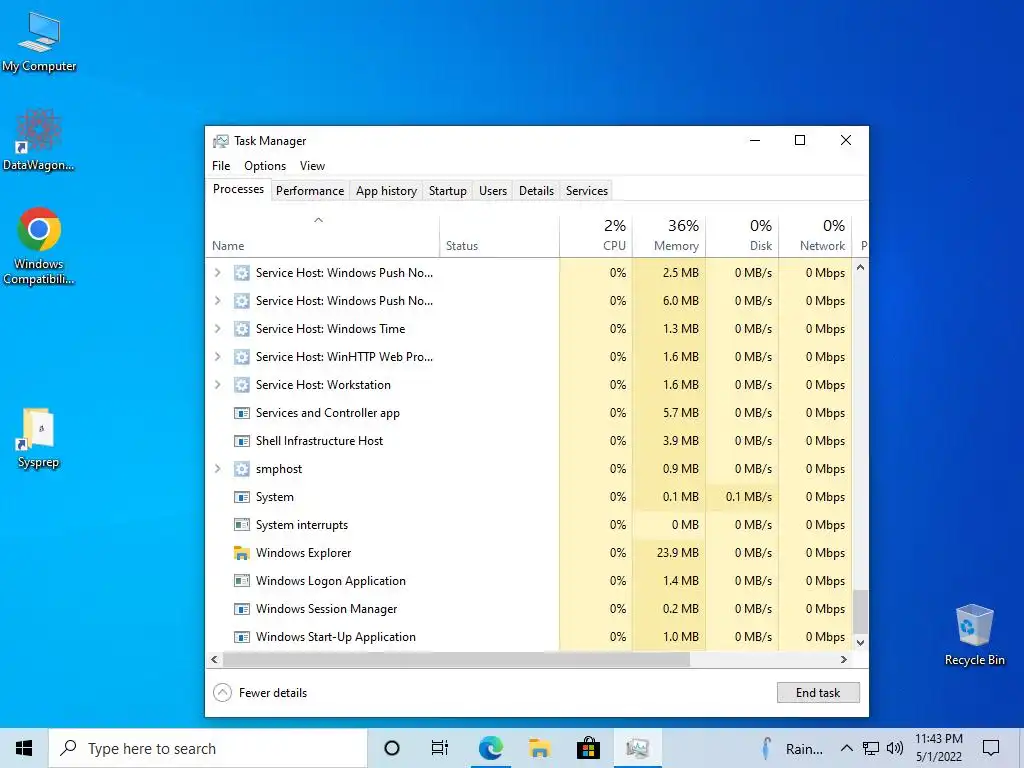Open the Recycle Bin icon
This screenshot has width=1024, height=768.
(974, 635)
